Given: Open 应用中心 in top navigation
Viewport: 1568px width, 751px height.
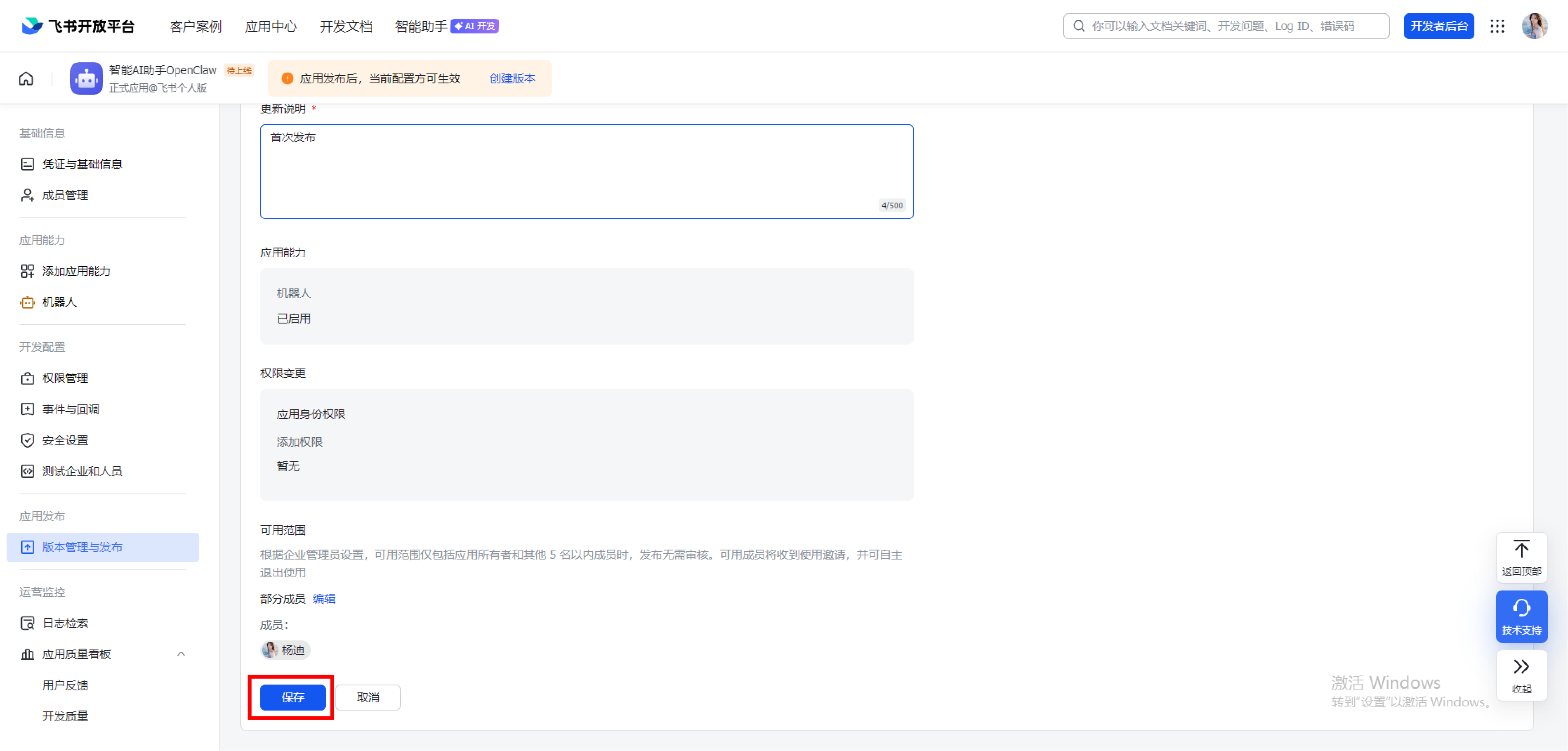Looking at the screenshot, I should [270, 26].
